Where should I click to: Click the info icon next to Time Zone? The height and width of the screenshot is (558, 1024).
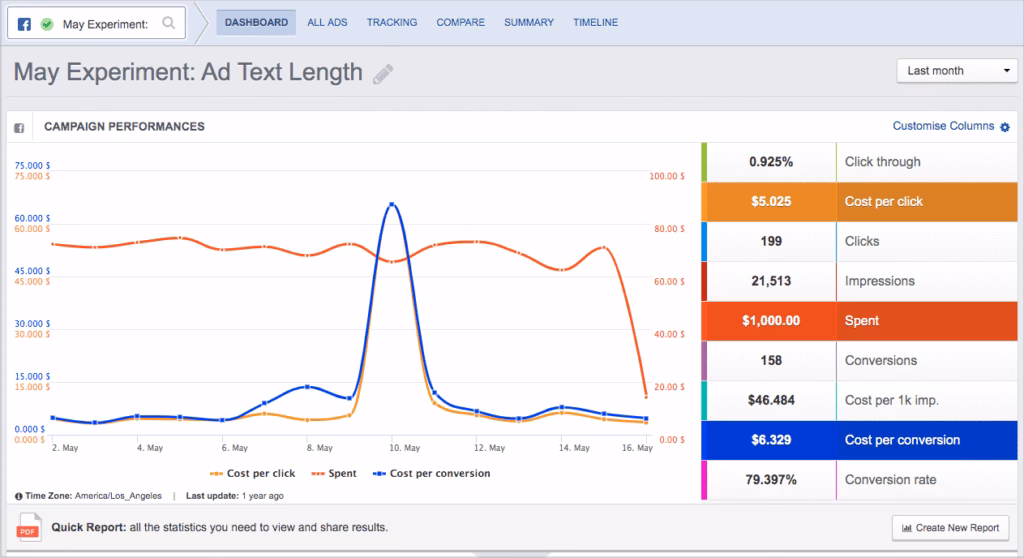point(19,496)
